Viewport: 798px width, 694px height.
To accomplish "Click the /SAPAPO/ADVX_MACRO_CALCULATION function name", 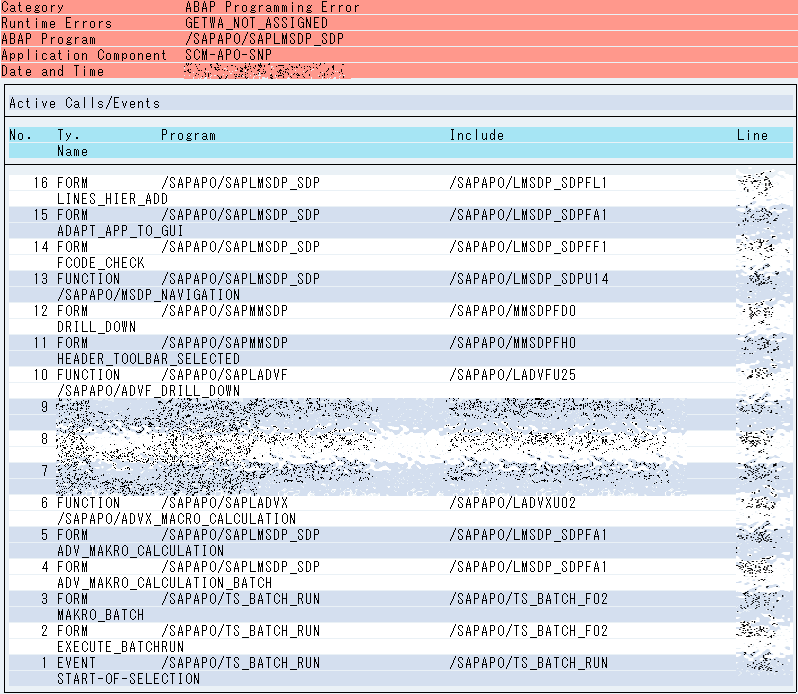I will tap(176, 519).
